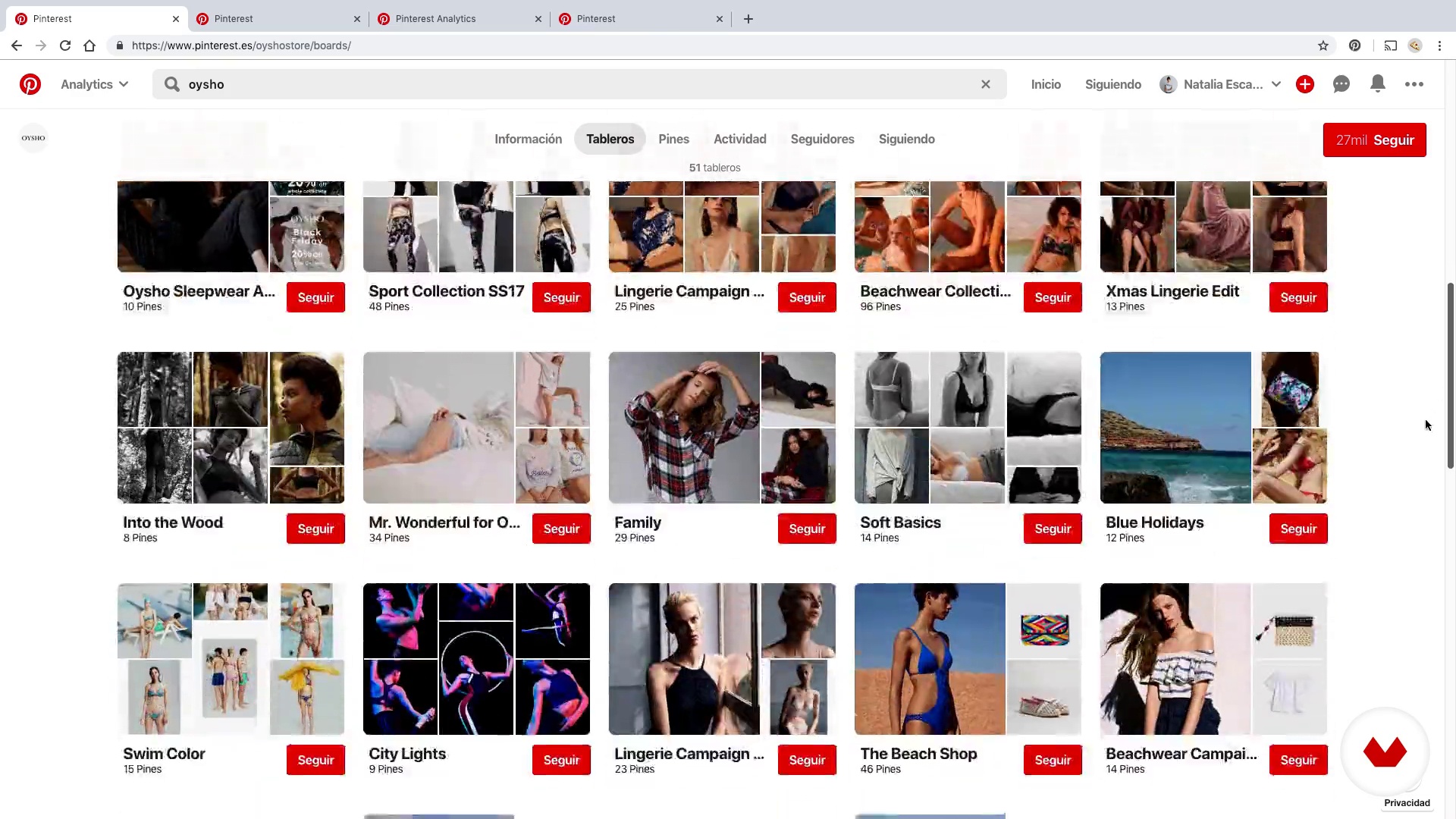Clear the search with the X icon

click(986, 84)
